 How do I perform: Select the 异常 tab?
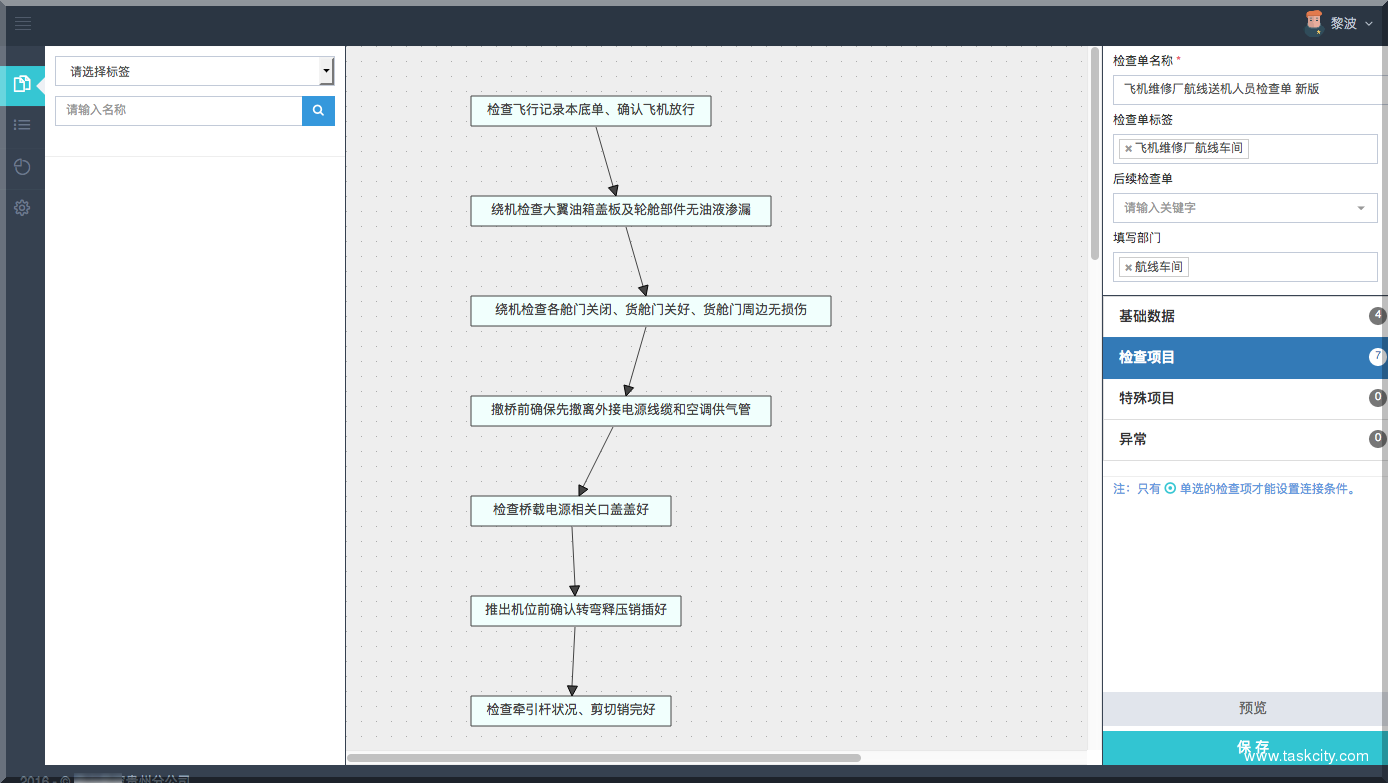pos(1244,439)
